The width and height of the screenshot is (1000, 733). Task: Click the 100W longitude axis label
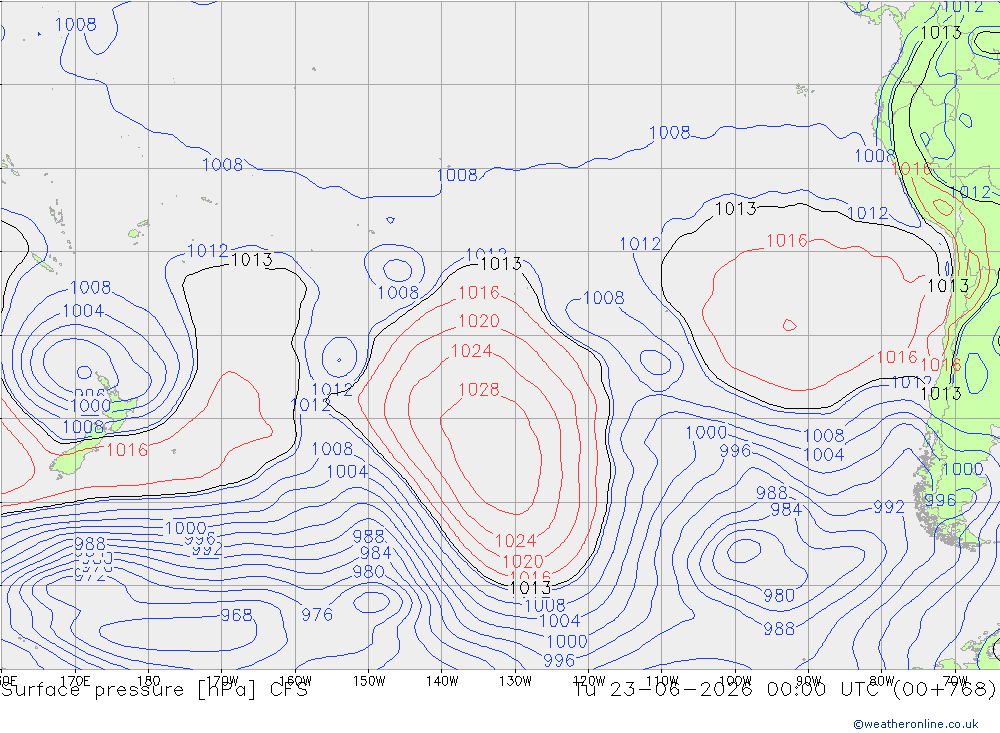pos(735,681)
